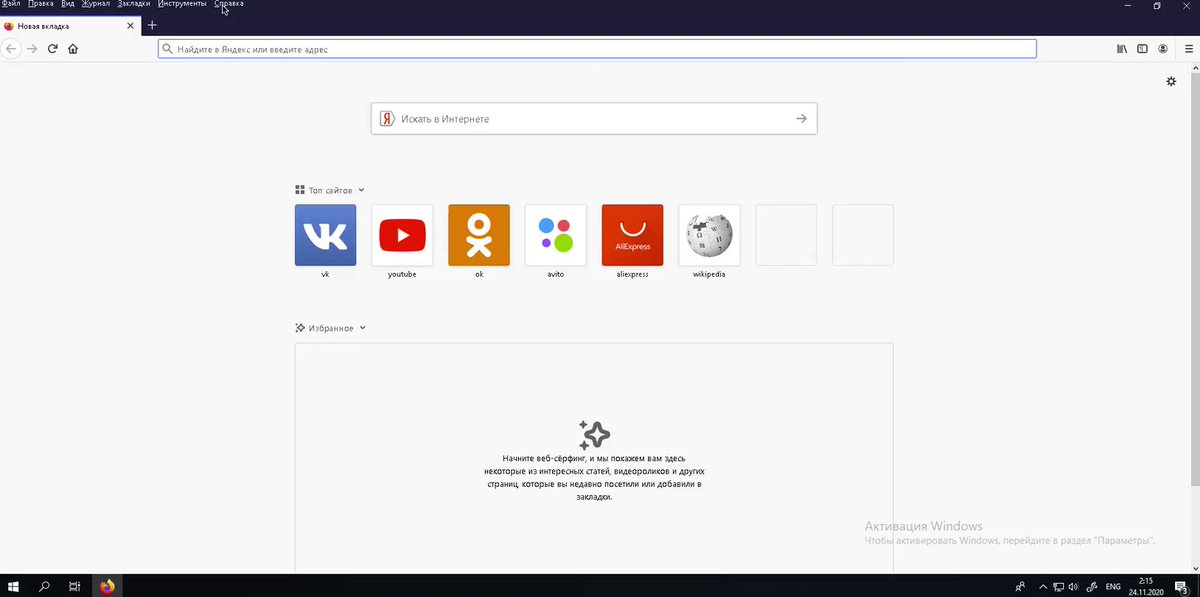
Task: Open the Закладки menu
Action: (133, 4)
